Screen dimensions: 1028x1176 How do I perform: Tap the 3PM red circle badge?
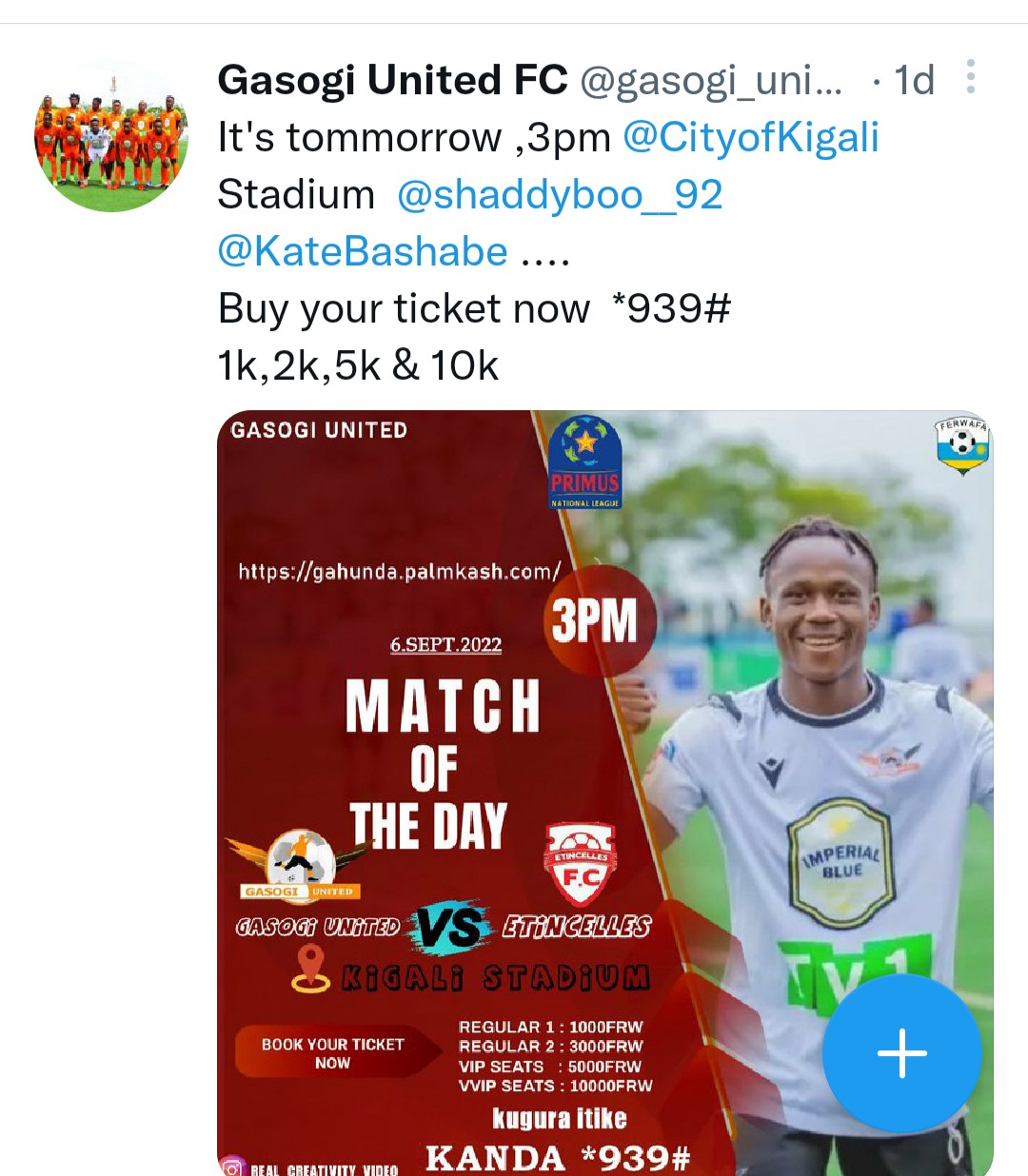[x=599, y=620]
